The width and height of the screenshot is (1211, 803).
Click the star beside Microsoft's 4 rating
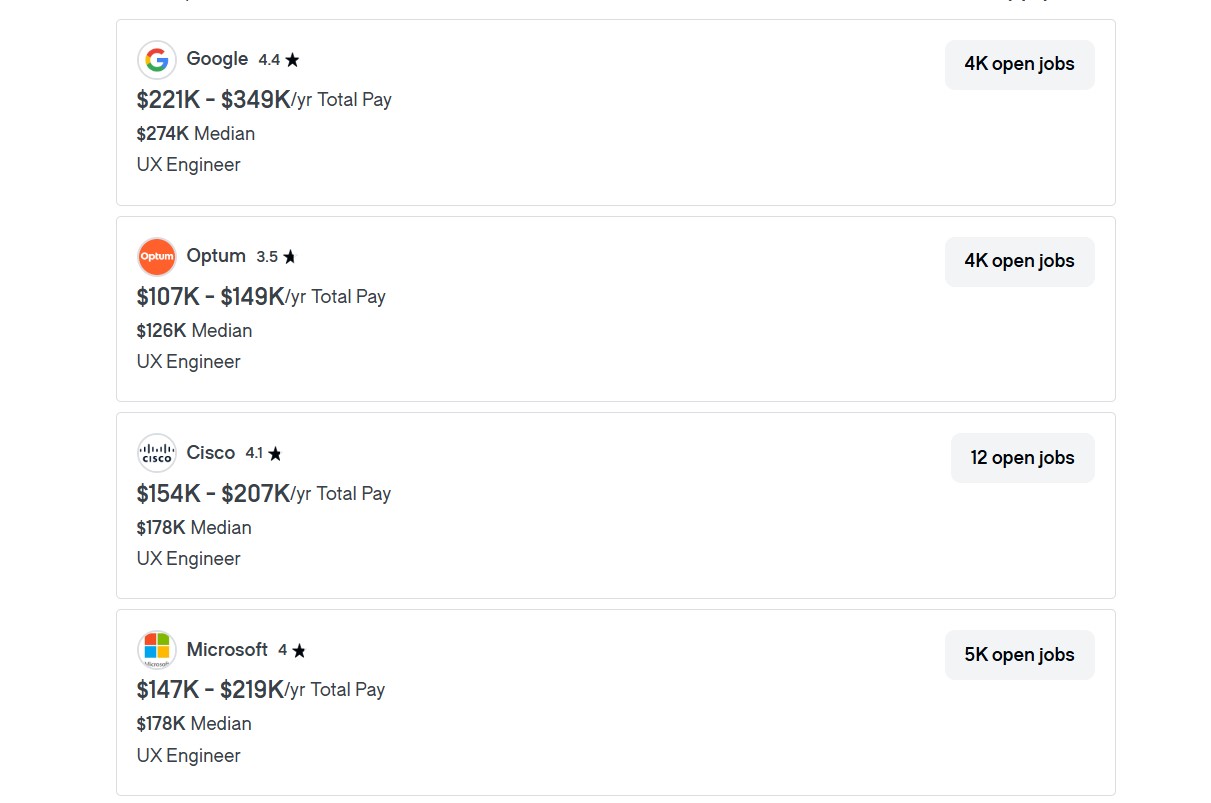point(299,651)
